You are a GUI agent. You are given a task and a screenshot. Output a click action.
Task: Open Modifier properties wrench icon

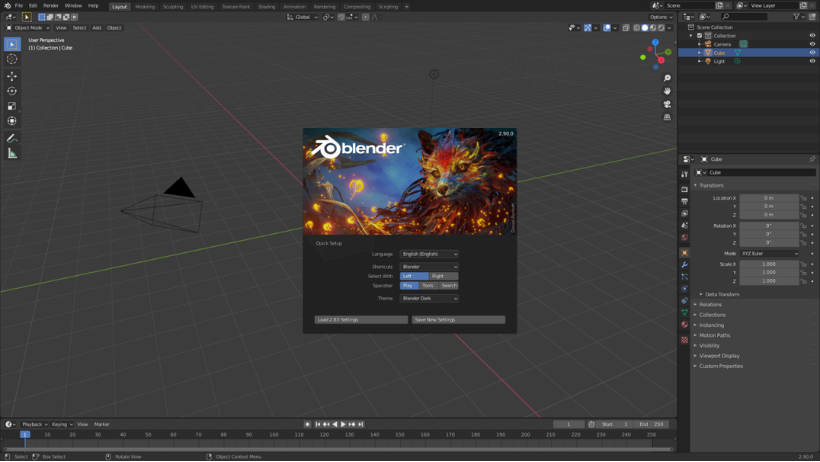(685, 265)
